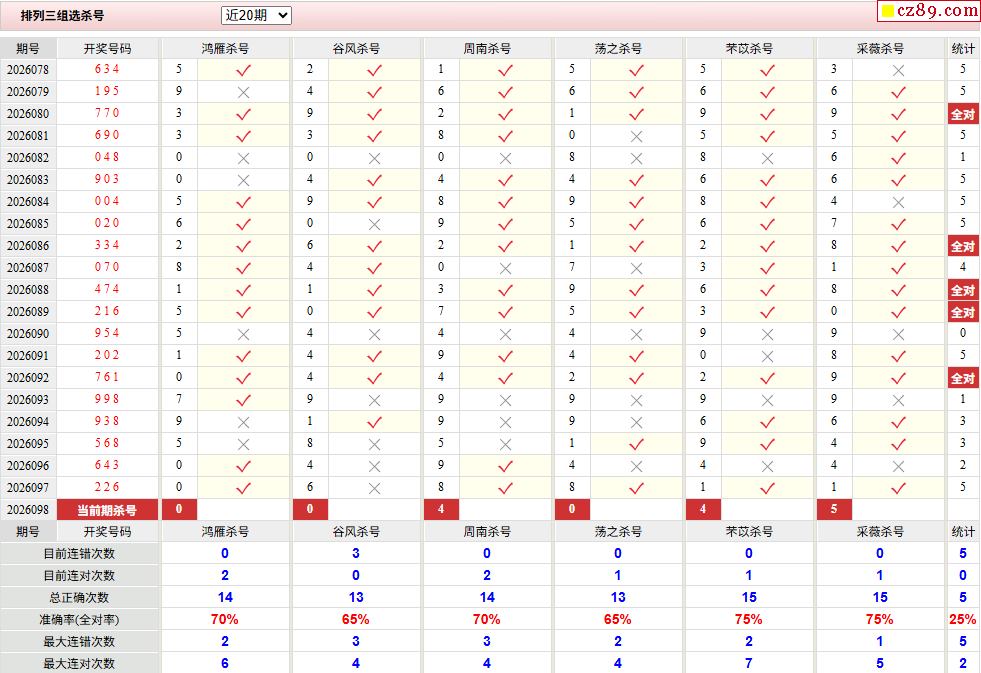
Task: Click the yellow square beside cz89.com
Action: click(886, 12)
